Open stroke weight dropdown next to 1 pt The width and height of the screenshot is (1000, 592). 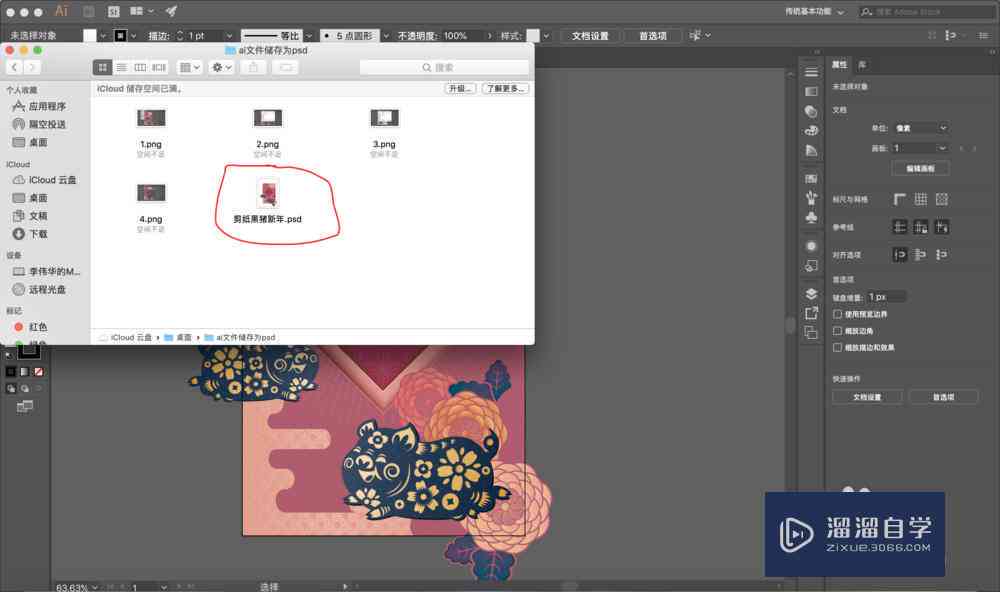click(228, 36)
